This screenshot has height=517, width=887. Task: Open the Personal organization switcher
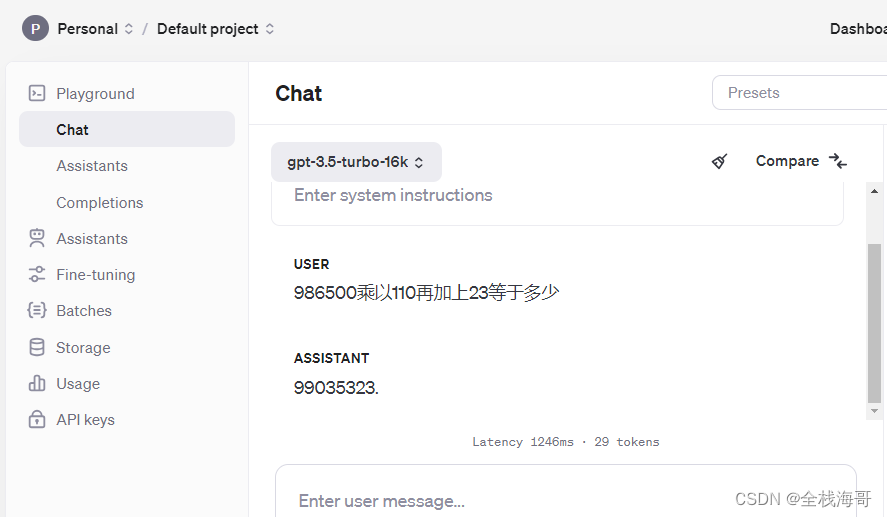[95, 29]
